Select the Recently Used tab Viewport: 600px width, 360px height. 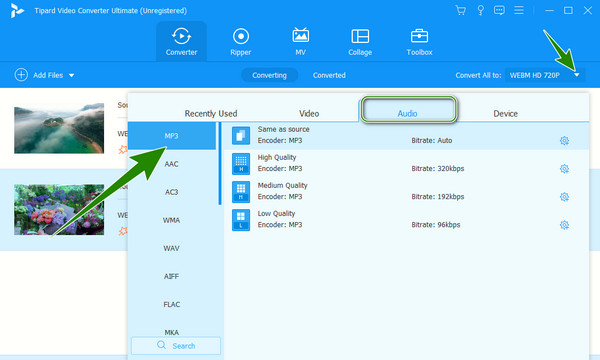click(211, 114)
